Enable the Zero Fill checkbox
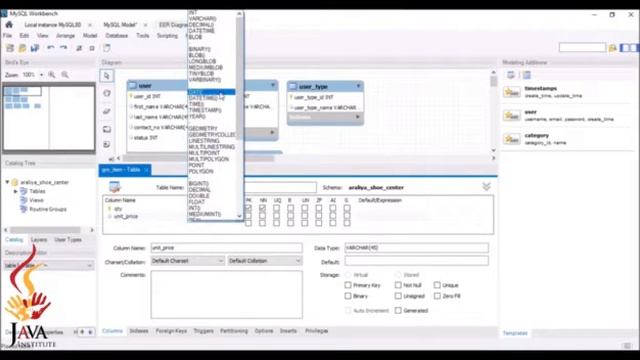The width and height of the screenshot is (640, 360). (437, 296)
